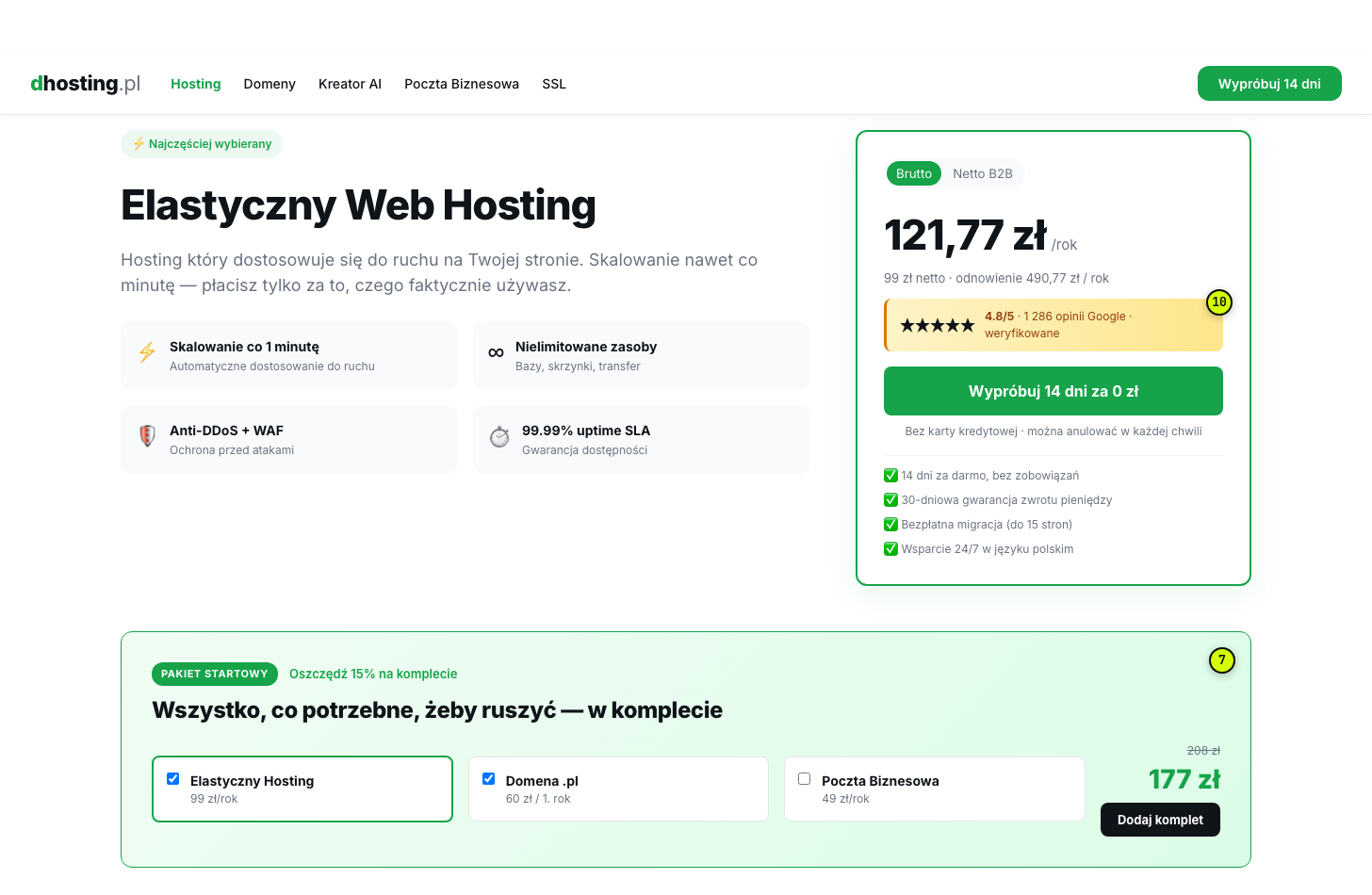Click the checkmark beside 30-dniowa gwarancja zwrotu

pos(890,500)
